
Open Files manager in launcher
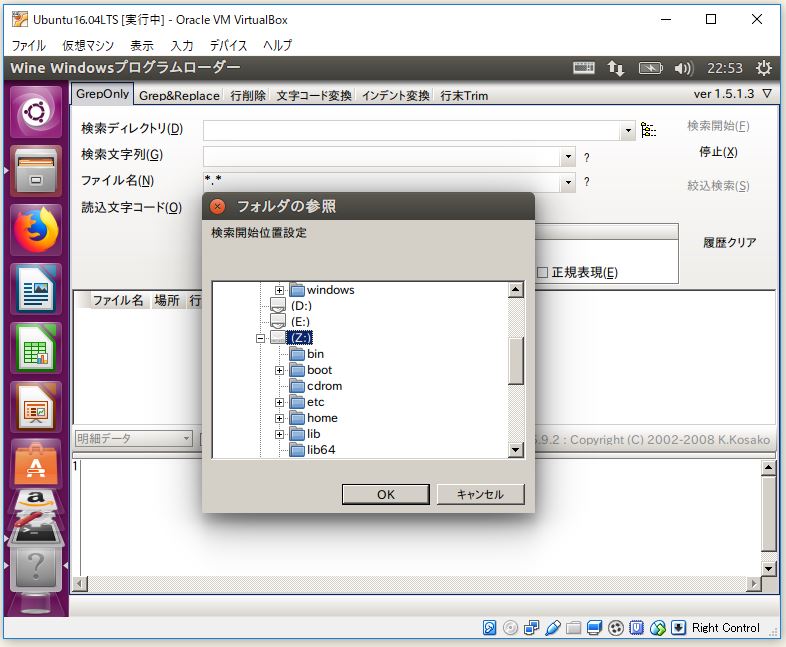pyautogui.click(x=36, y=171)
